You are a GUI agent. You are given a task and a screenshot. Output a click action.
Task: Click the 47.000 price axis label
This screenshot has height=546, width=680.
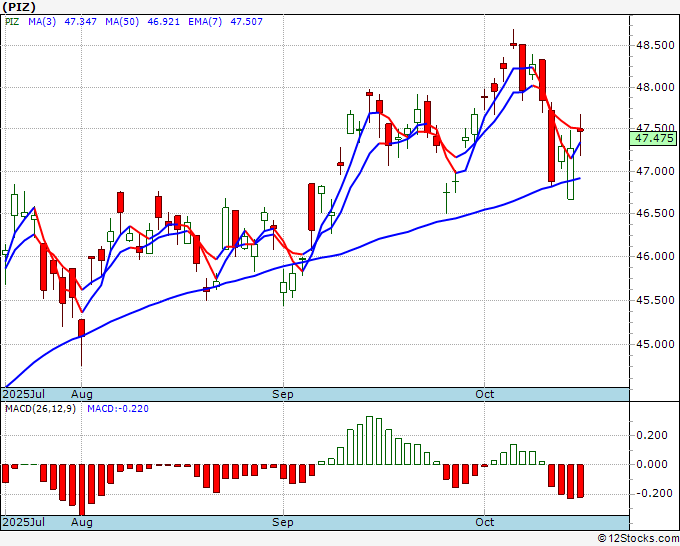point(655,171)
